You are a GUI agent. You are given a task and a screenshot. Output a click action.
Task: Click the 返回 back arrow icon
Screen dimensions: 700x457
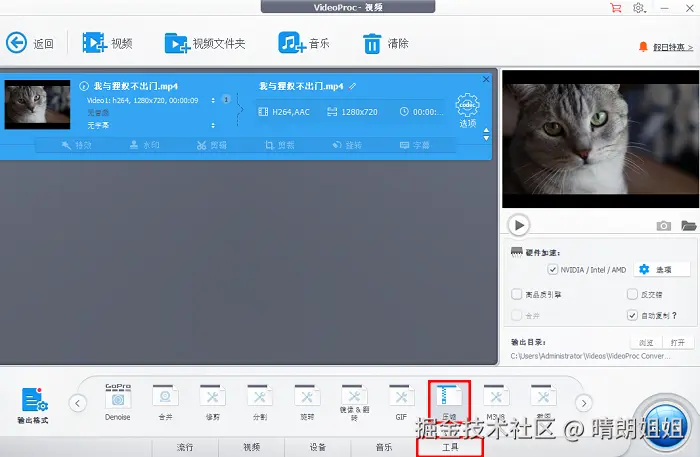click(17, 43)
